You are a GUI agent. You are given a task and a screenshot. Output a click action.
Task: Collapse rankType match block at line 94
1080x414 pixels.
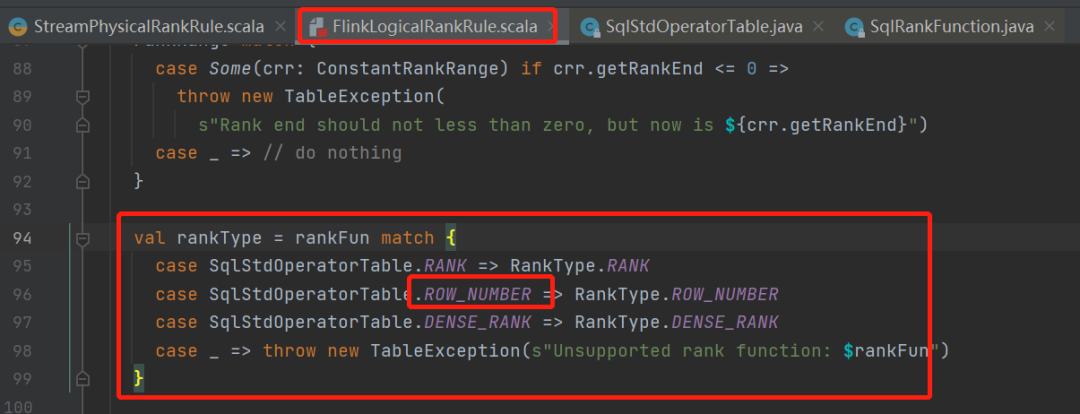click(x=83, y=238)
